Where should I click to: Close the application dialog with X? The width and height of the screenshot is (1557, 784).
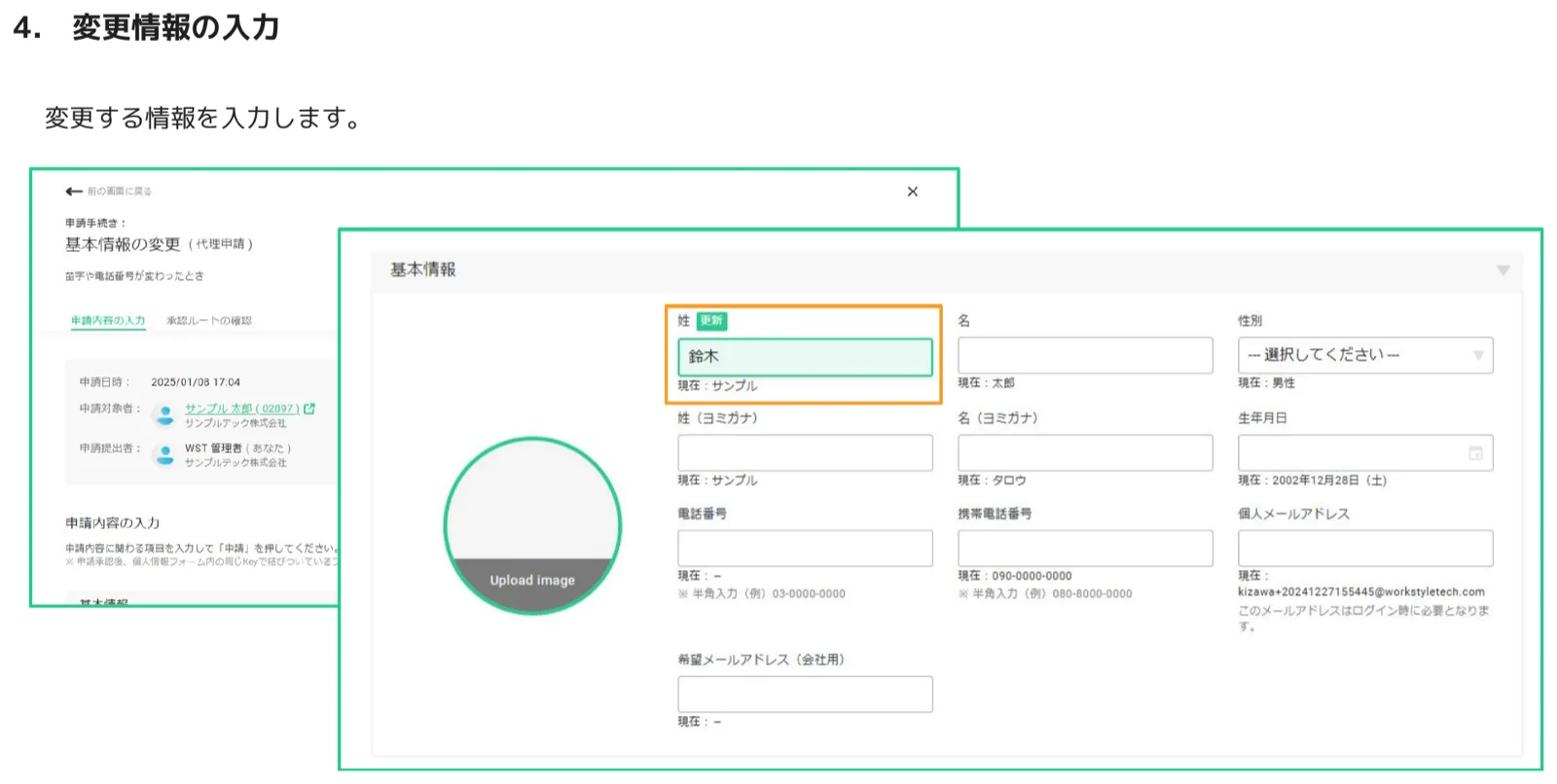(912, 192)
